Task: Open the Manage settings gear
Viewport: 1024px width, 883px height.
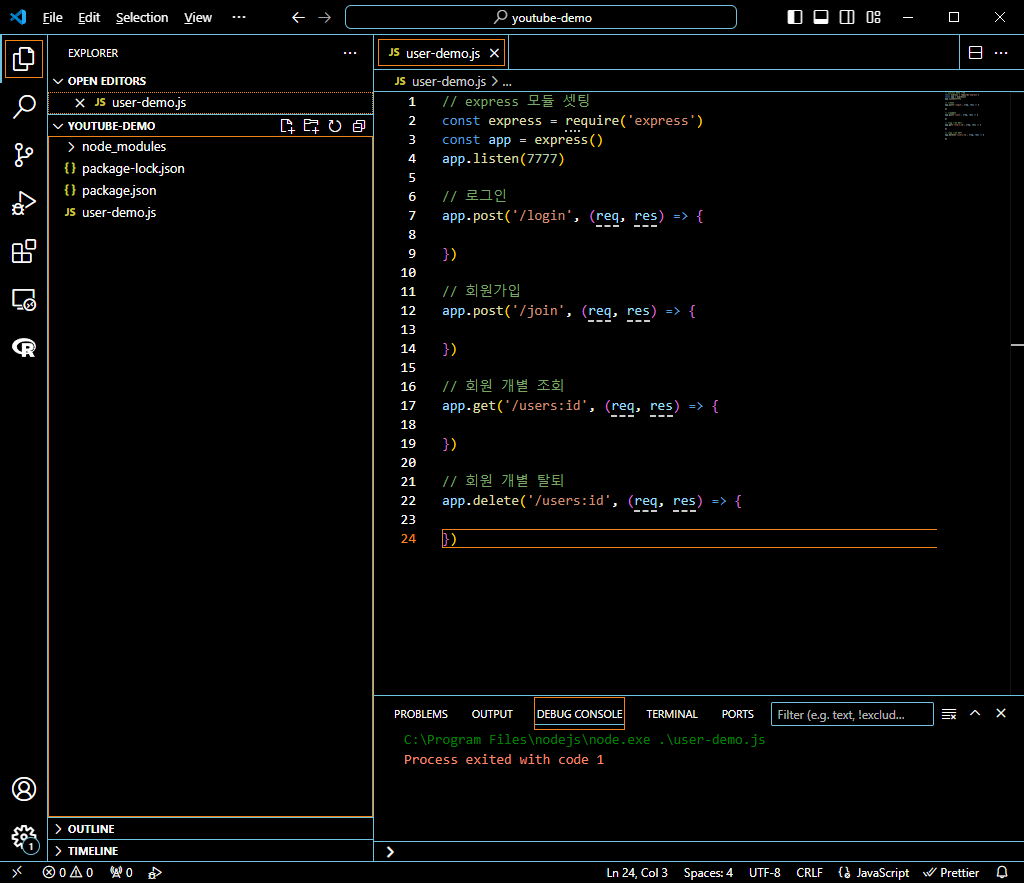Action: [x=24, y=837]
